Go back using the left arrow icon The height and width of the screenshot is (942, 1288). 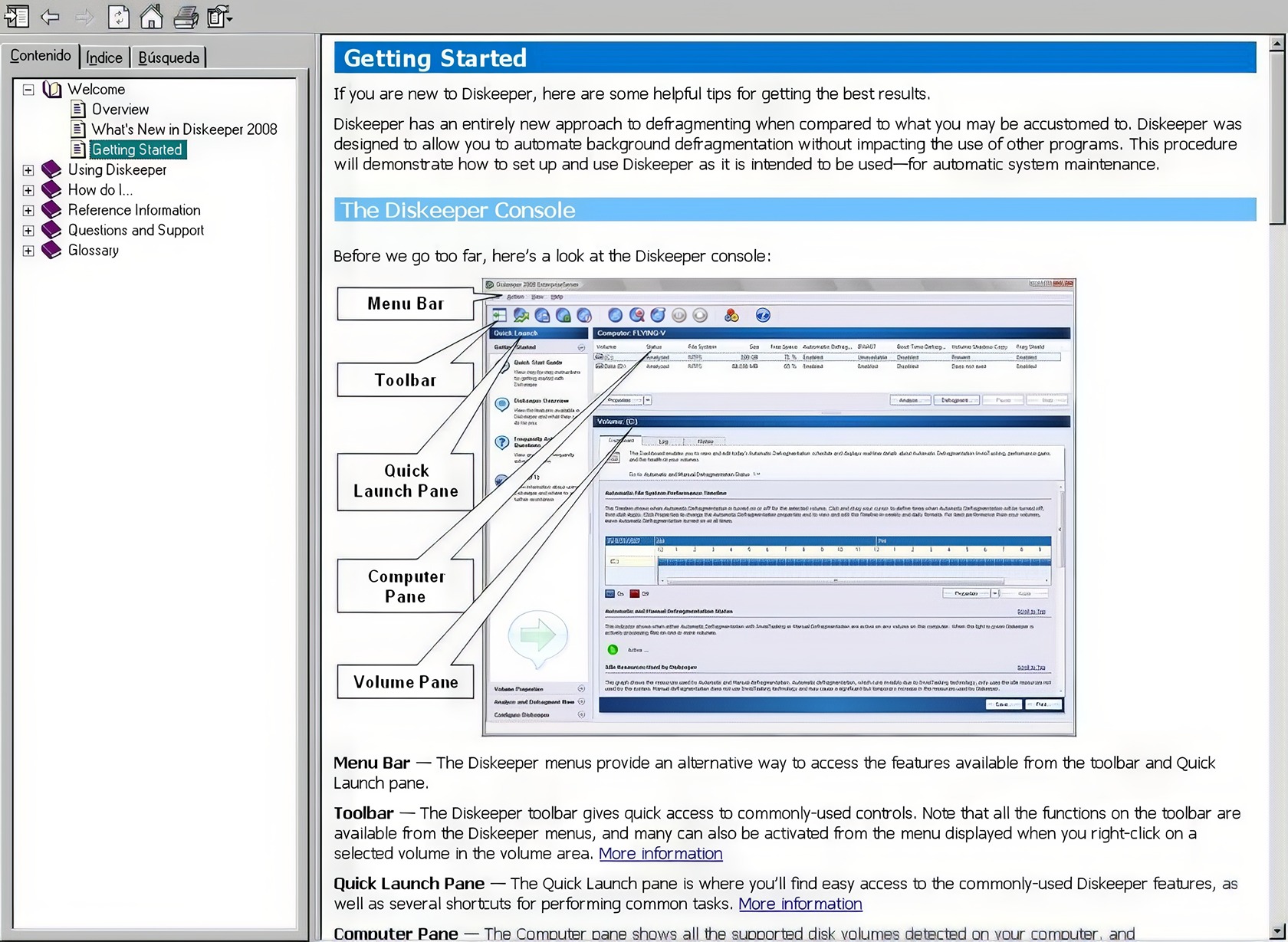pos(51,16)
